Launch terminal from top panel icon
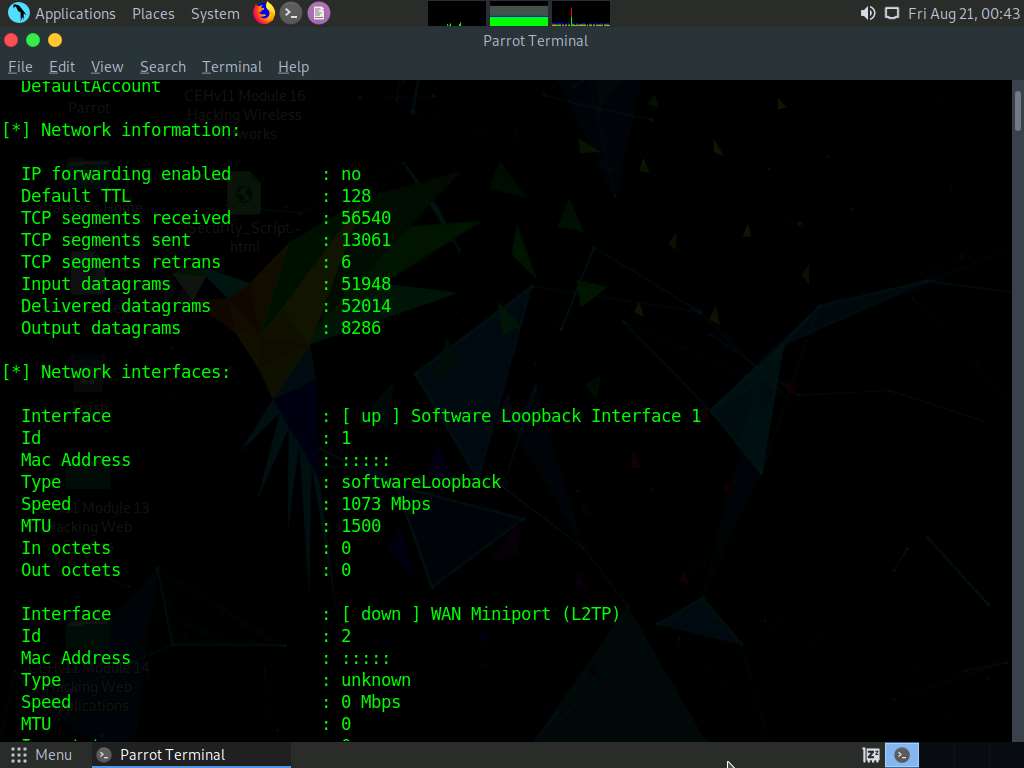The height and width of the screenshot is (768, 1024). pos(291,13)
